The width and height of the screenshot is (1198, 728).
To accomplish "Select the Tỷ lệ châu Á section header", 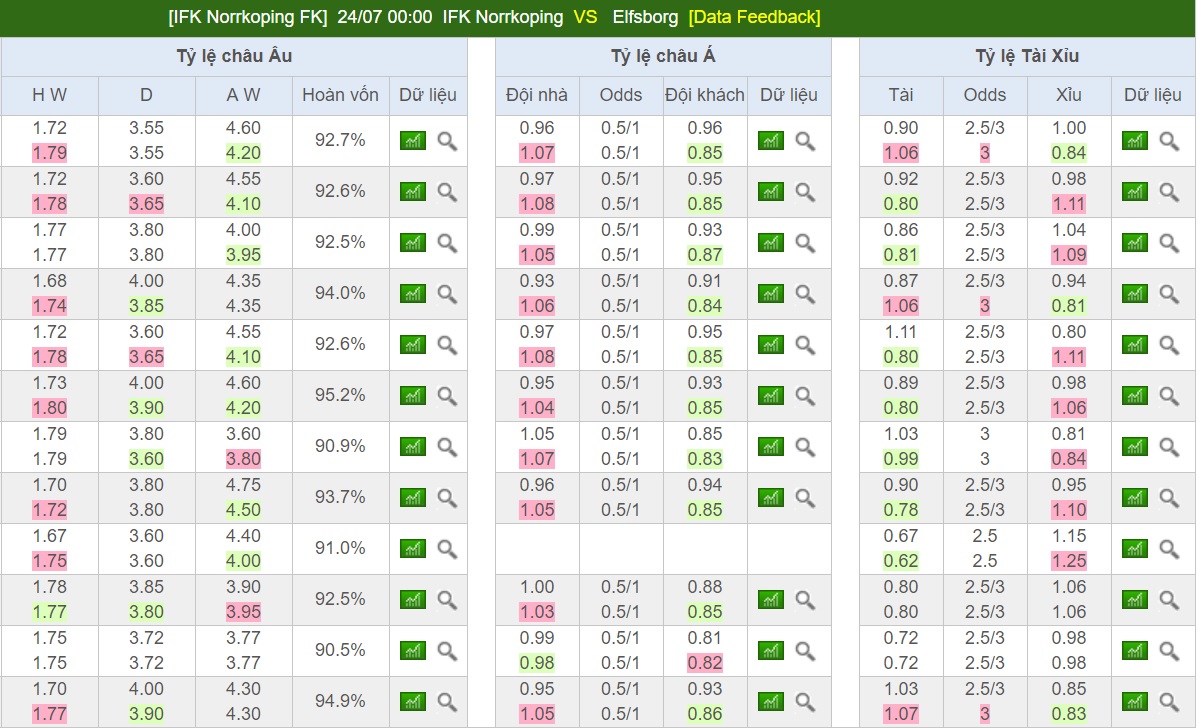I will 663,56.
